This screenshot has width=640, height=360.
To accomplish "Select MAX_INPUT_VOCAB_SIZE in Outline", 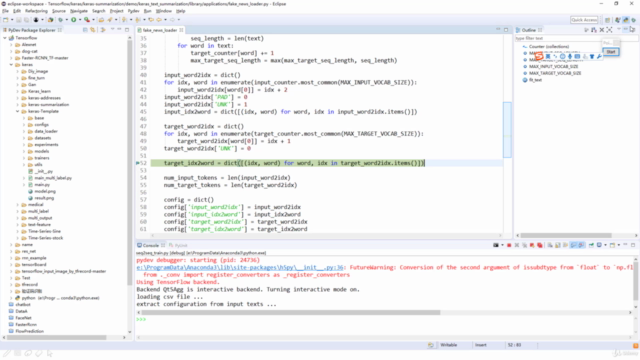I will coord(553,66).
